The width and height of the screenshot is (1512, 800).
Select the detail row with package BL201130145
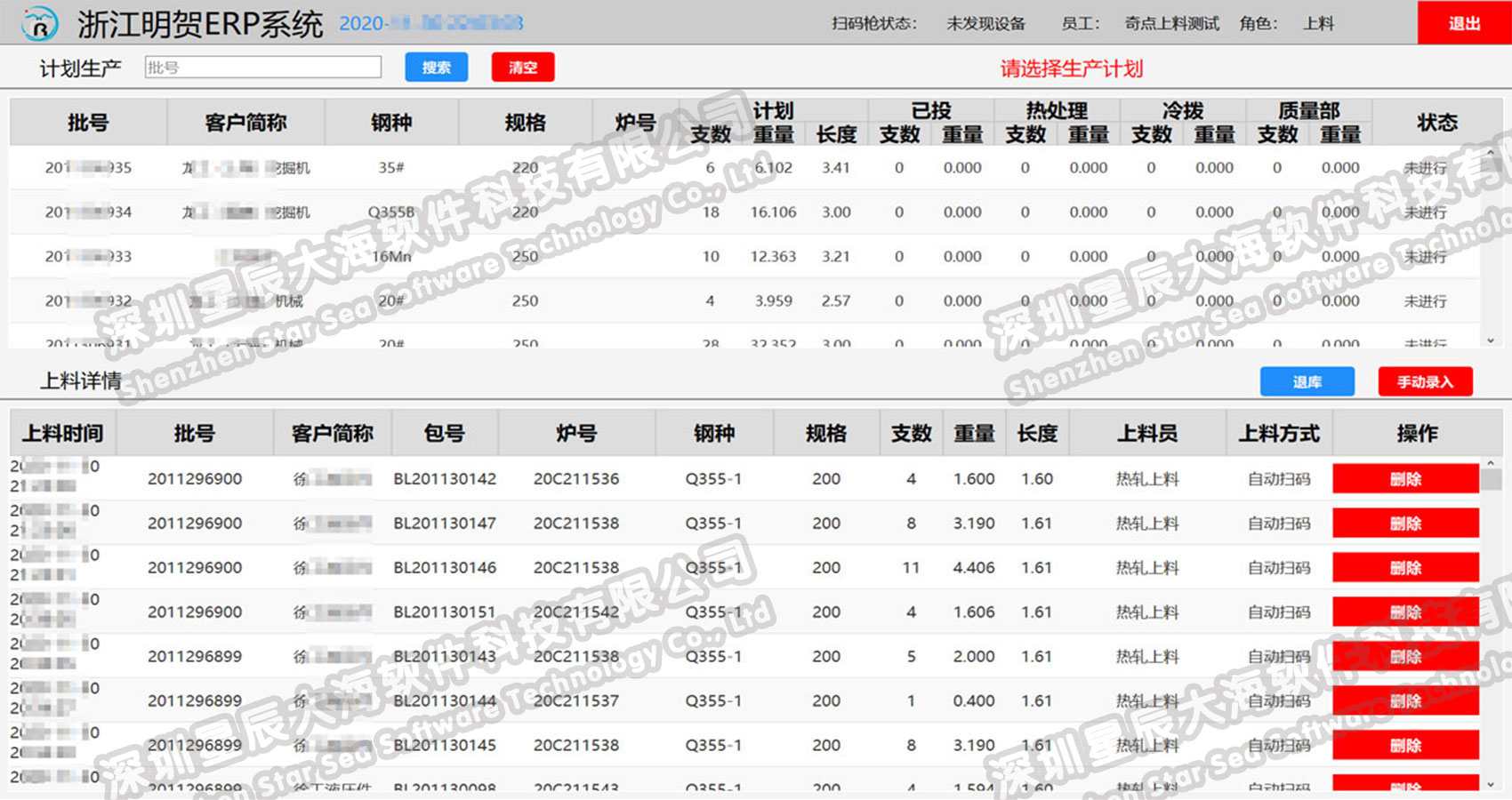(x=745, y=746)
